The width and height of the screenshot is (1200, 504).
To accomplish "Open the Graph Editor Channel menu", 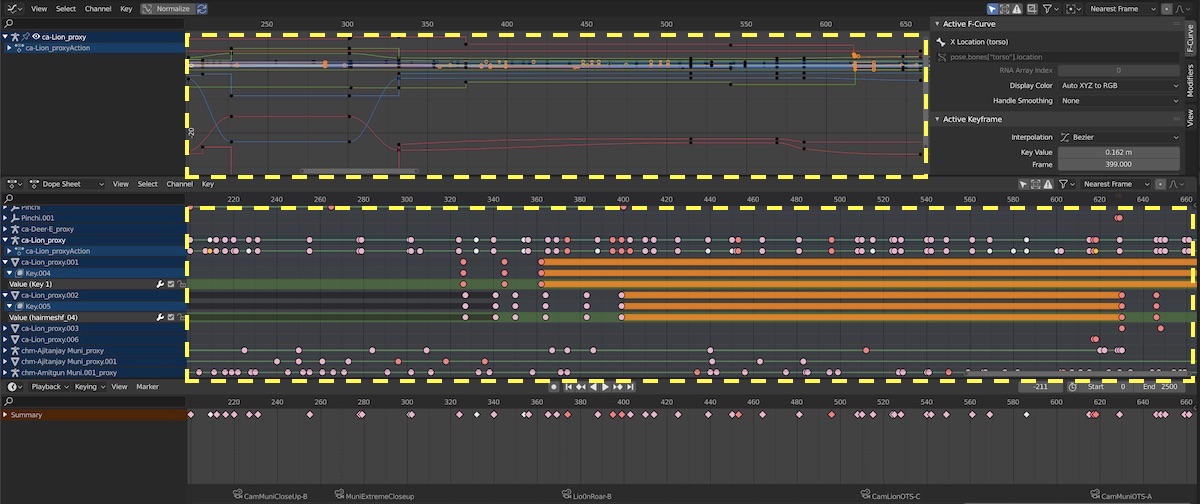I will (x=98, y=8).
